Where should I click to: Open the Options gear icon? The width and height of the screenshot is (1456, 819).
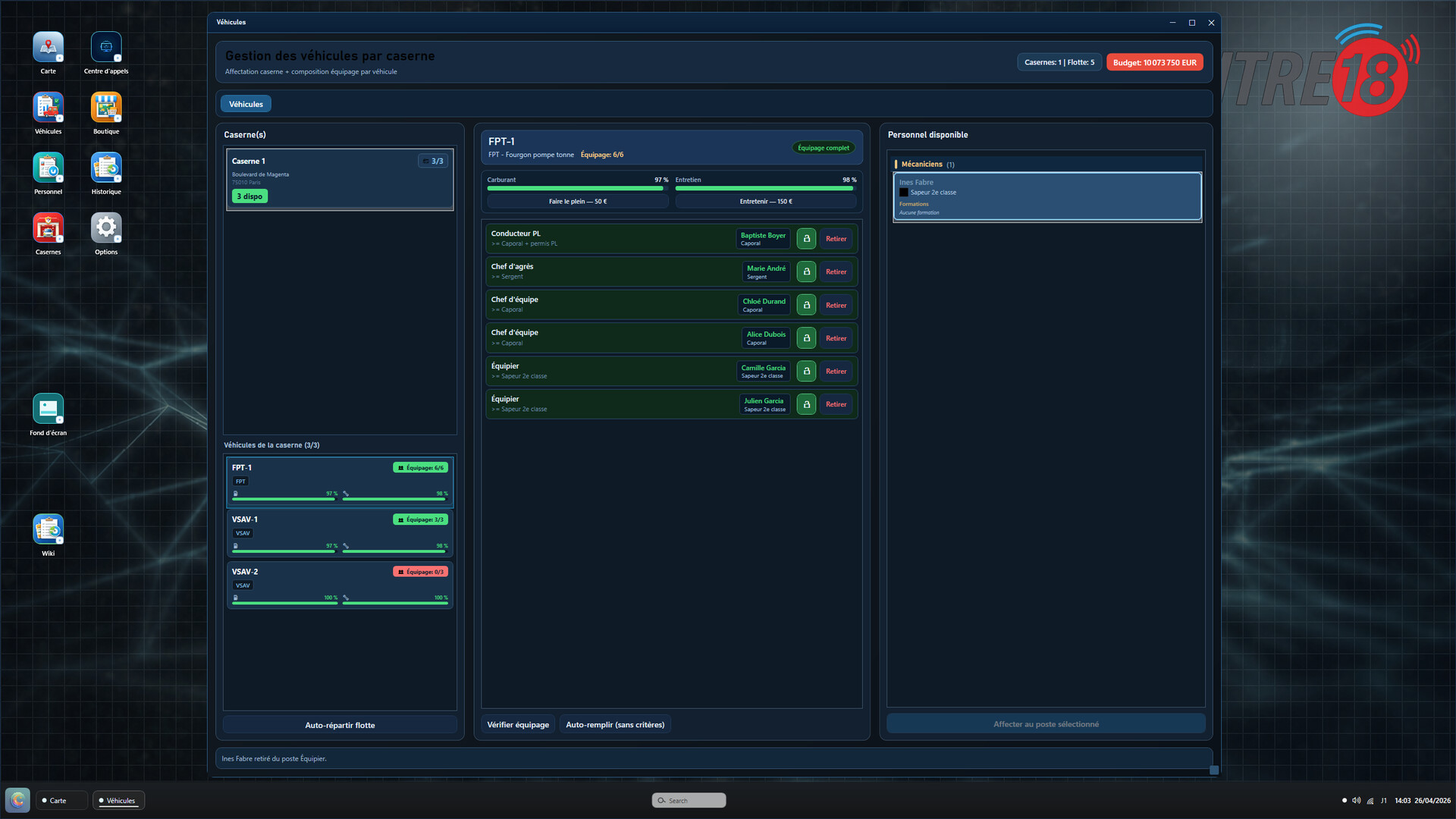click(x=106, y=234)
